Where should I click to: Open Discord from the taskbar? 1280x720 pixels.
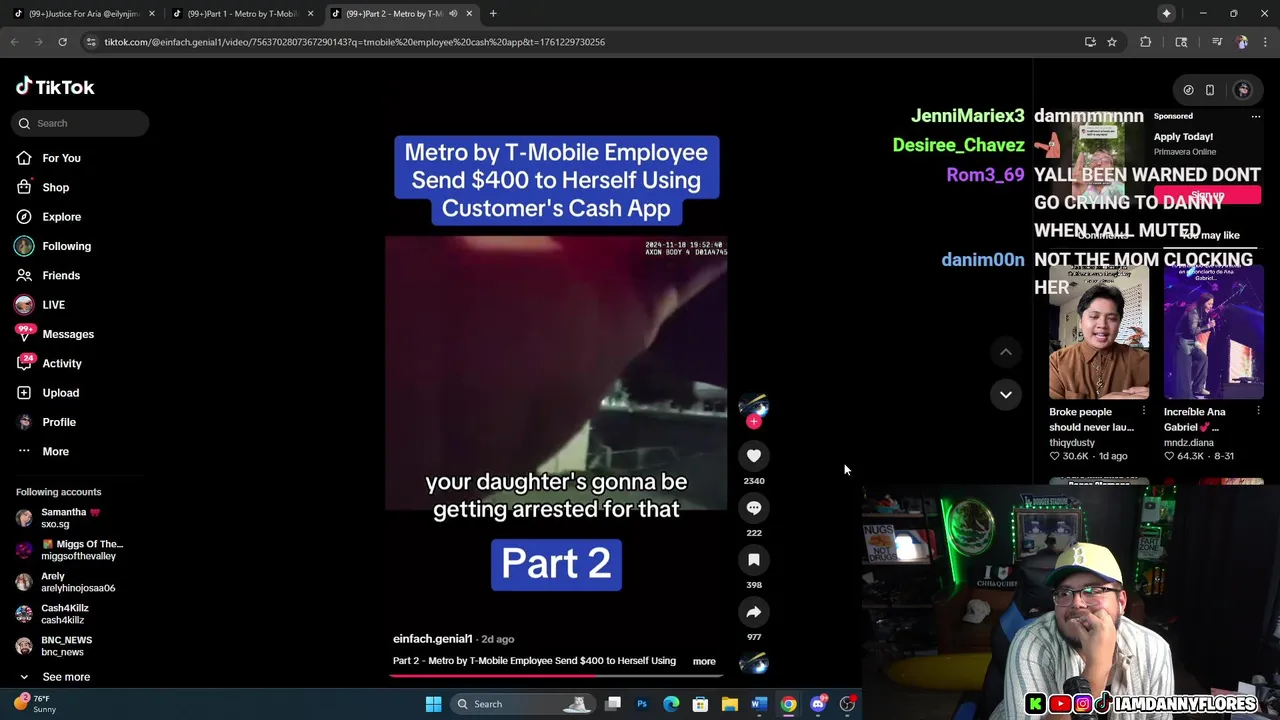click(x=818, y=704)
